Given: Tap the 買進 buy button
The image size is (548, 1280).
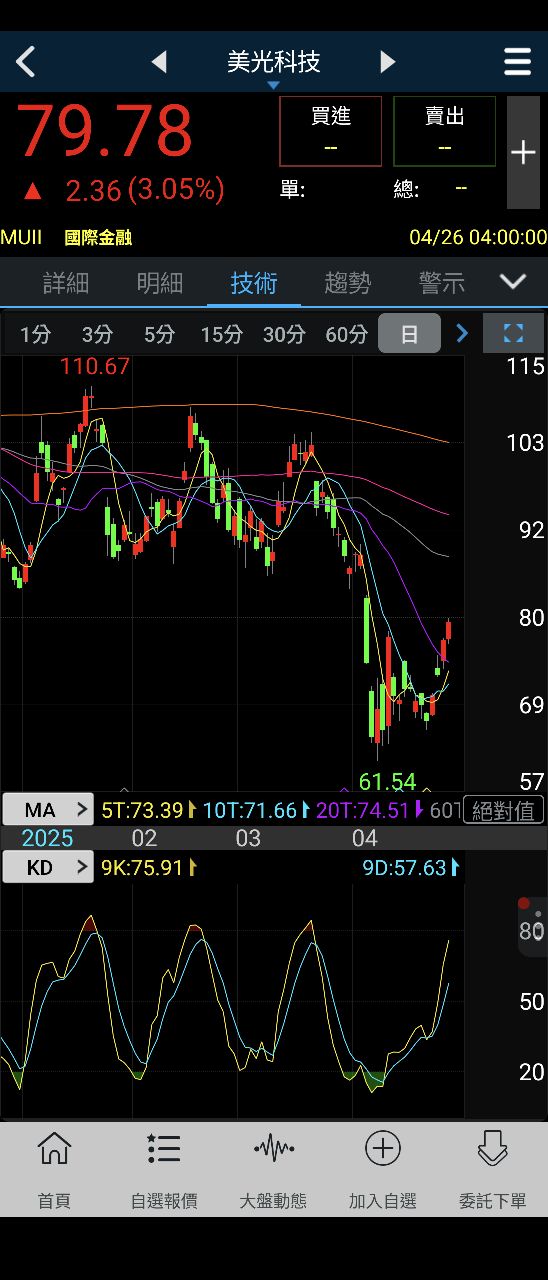Looking at the screenshot, I should (331, 131).
